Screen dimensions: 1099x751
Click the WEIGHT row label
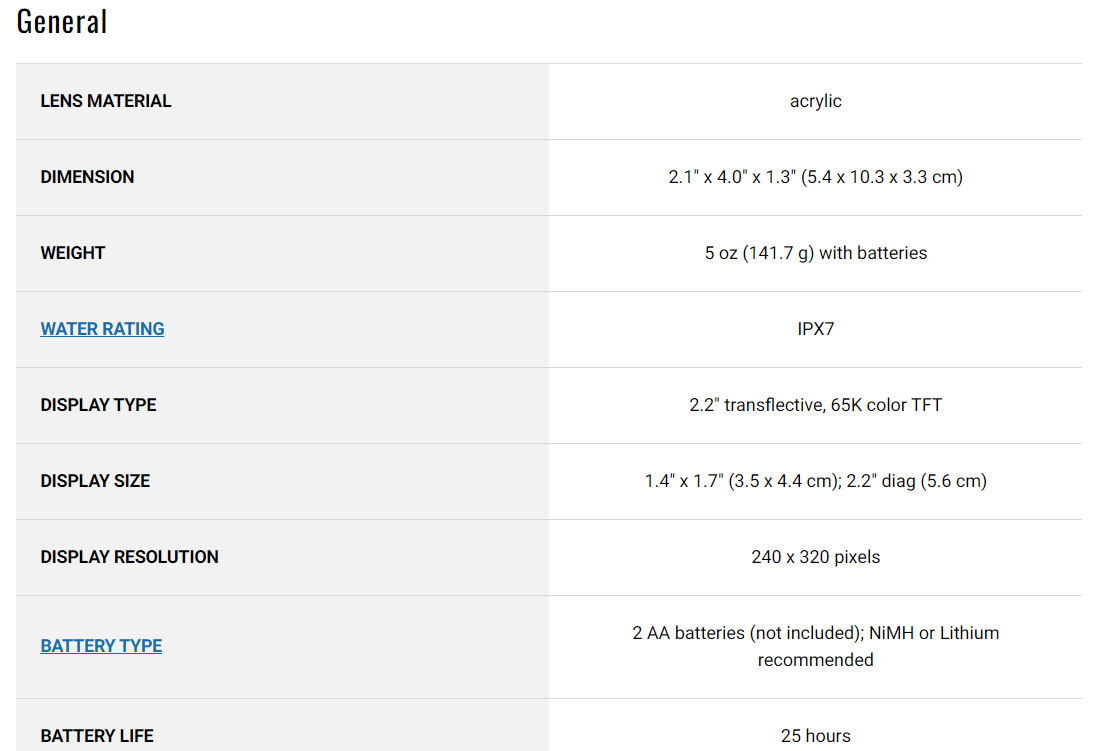73,253
